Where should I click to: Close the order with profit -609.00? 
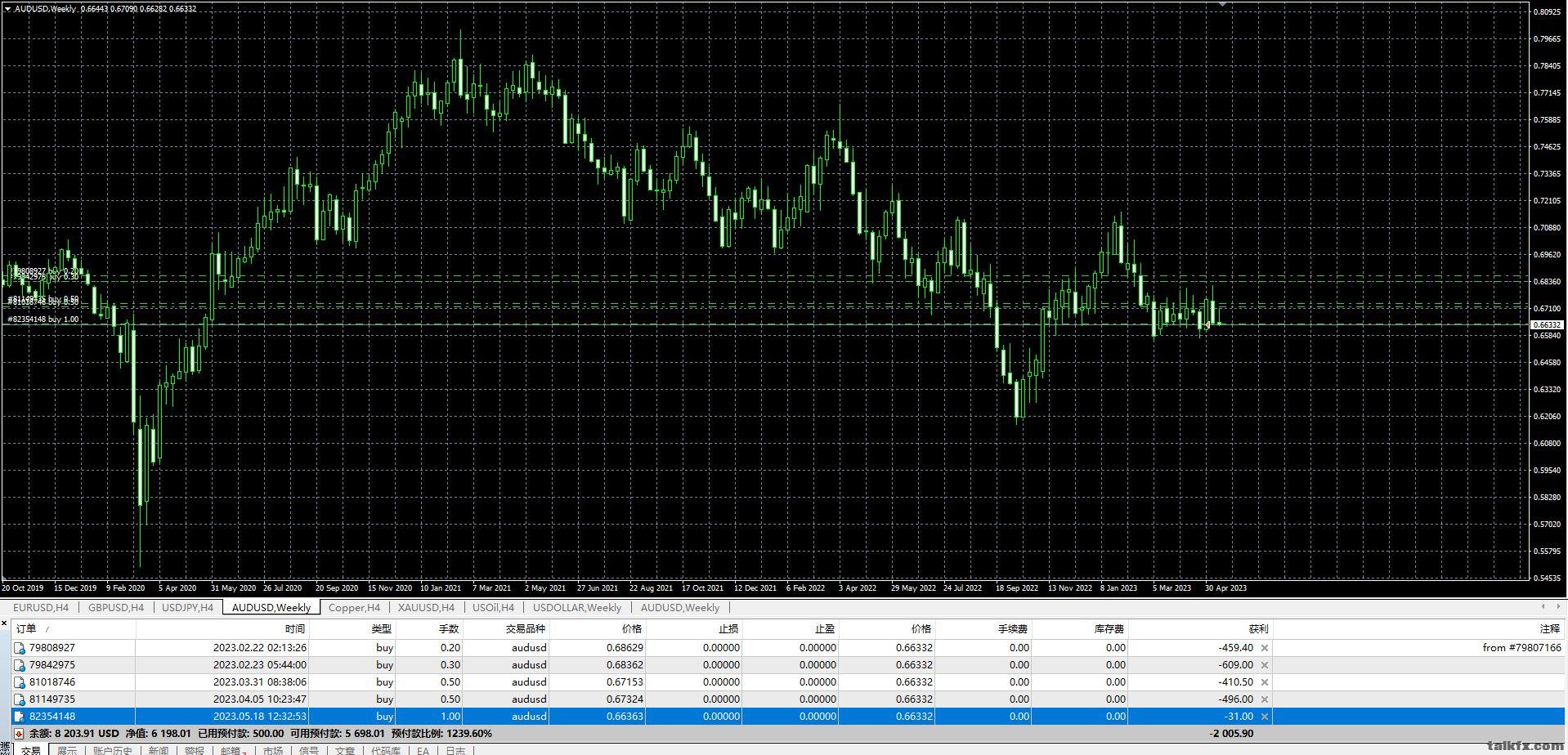pos(1265,665)
